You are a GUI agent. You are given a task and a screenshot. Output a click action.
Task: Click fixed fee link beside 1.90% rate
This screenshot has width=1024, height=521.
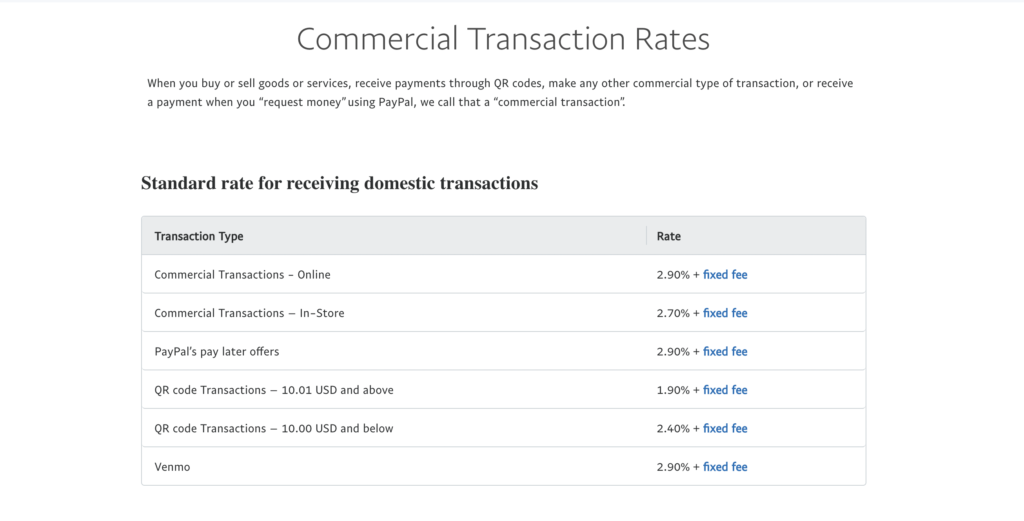pos(725,390)
